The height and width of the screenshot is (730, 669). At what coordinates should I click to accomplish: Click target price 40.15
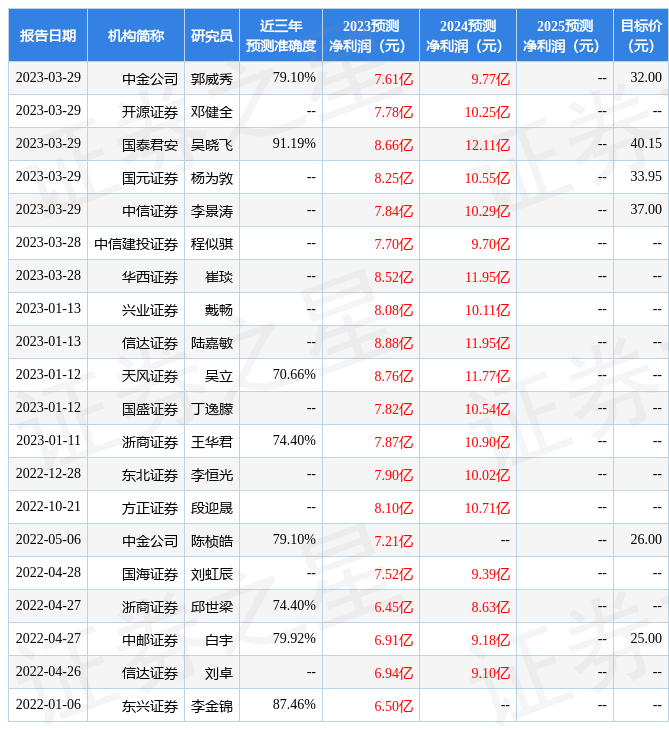point(646,143)
